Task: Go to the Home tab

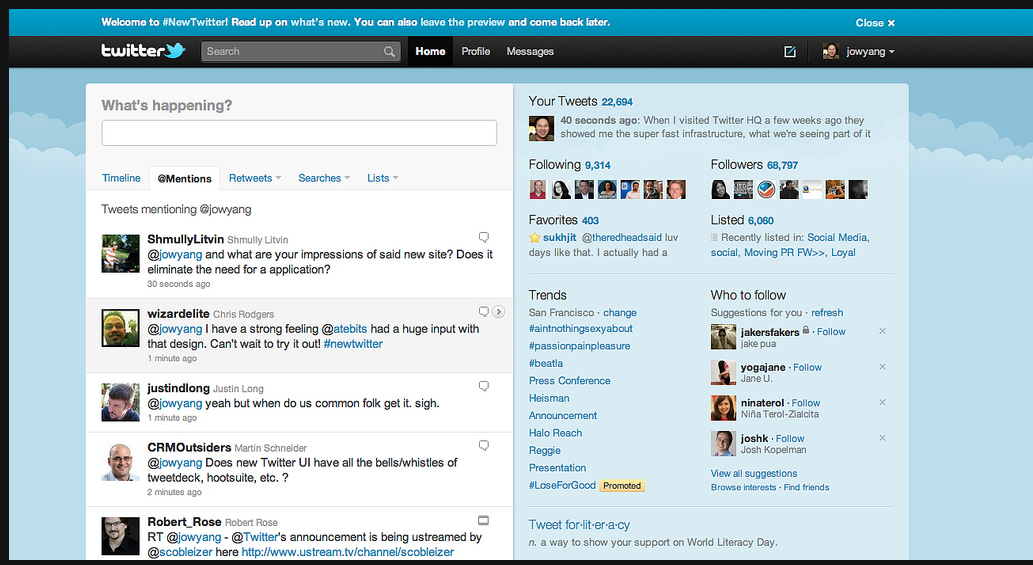Action: (430, 51)
